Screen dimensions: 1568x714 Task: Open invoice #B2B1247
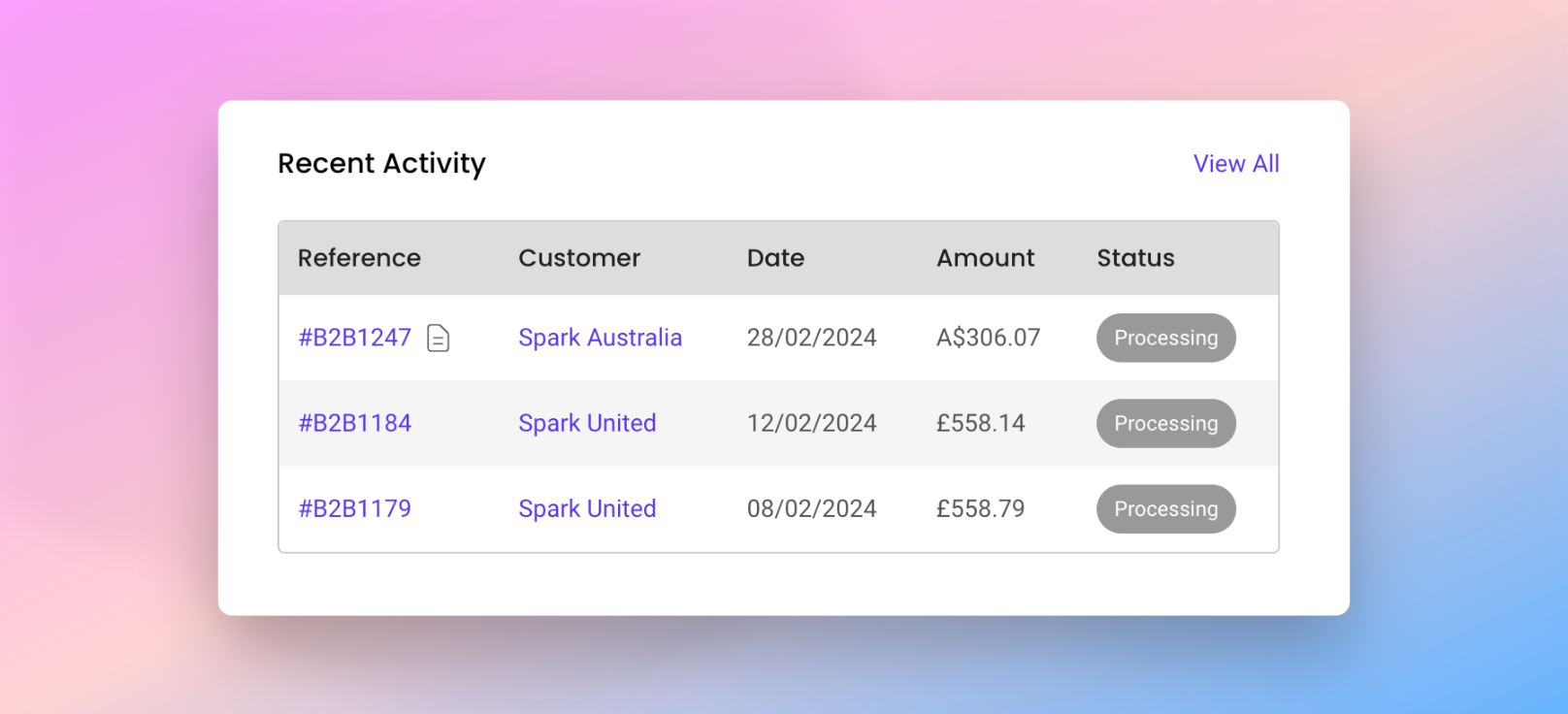(x=354, y=338)
